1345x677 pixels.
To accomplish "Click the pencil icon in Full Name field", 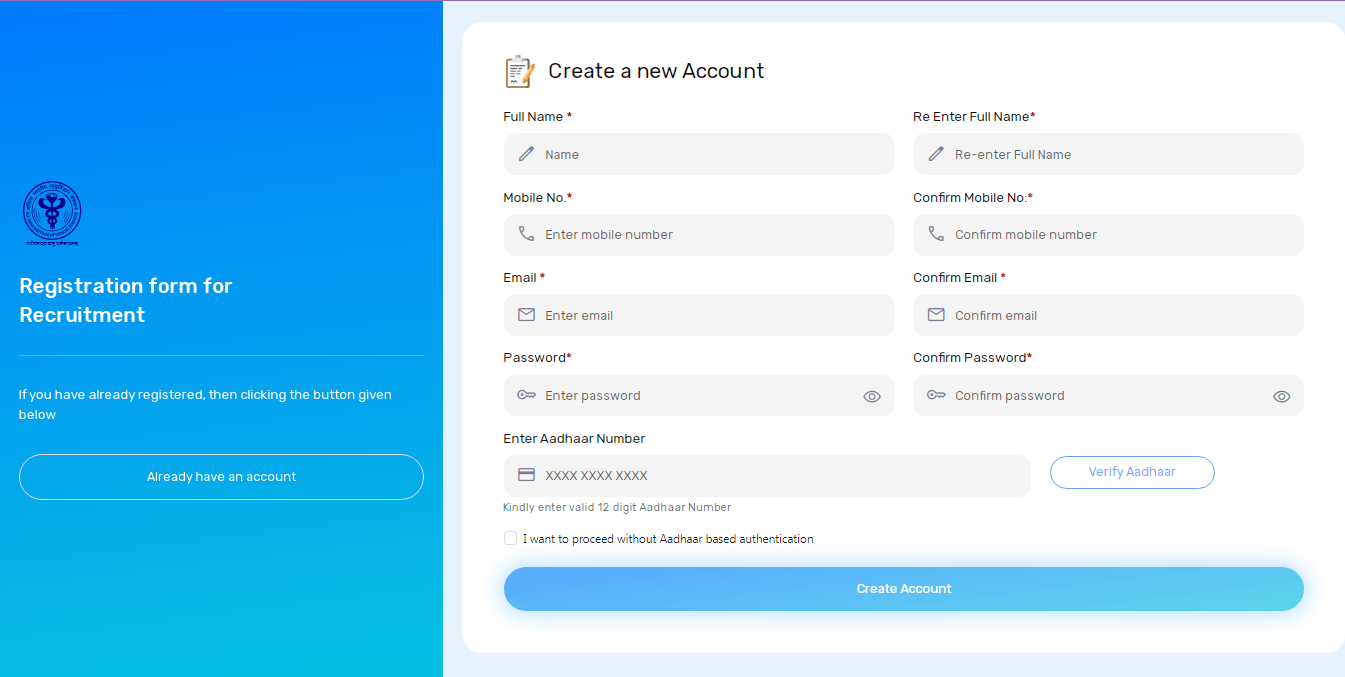I will 526,154.
